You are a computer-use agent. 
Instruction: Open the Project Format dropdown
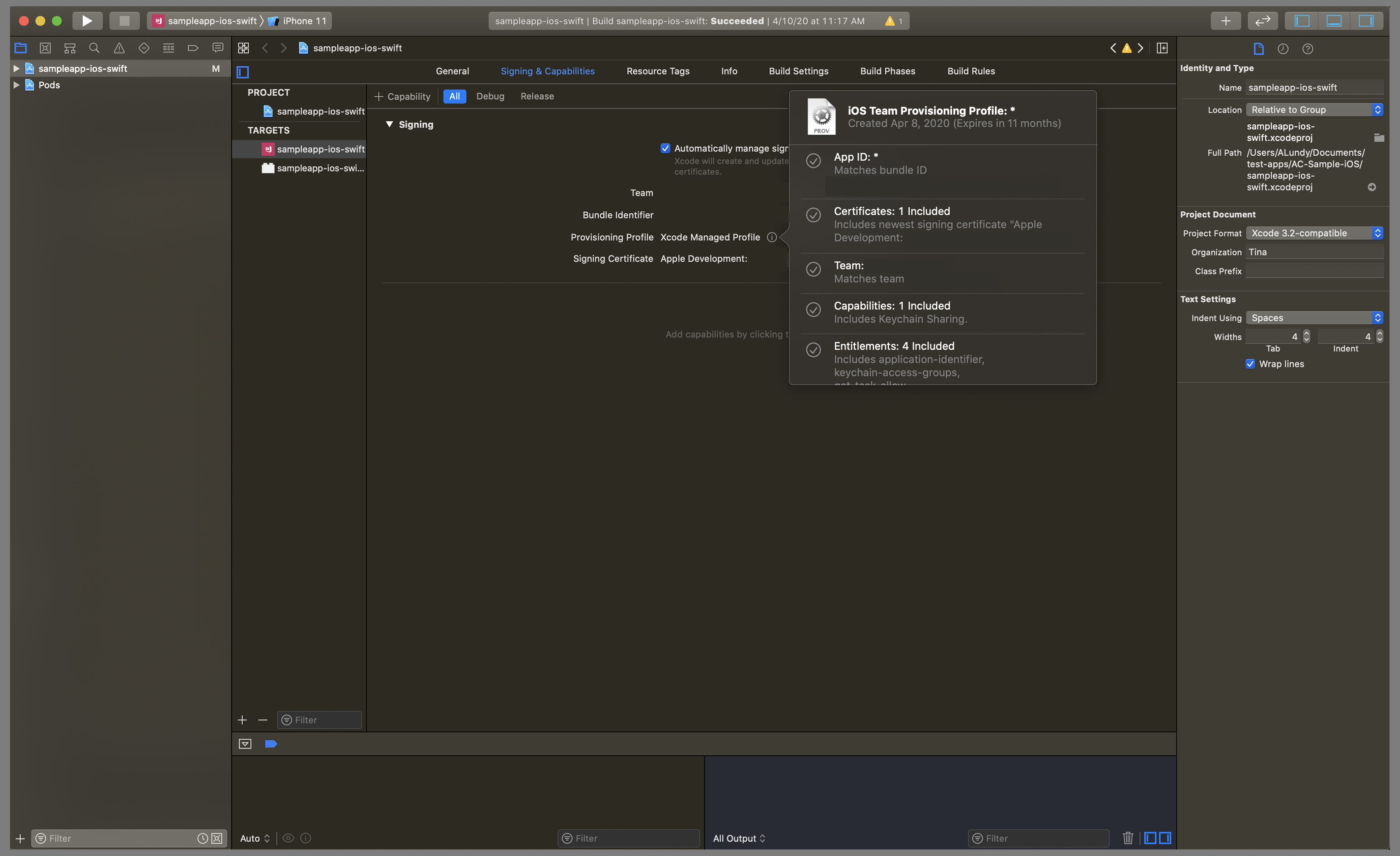pos(1314,233)
